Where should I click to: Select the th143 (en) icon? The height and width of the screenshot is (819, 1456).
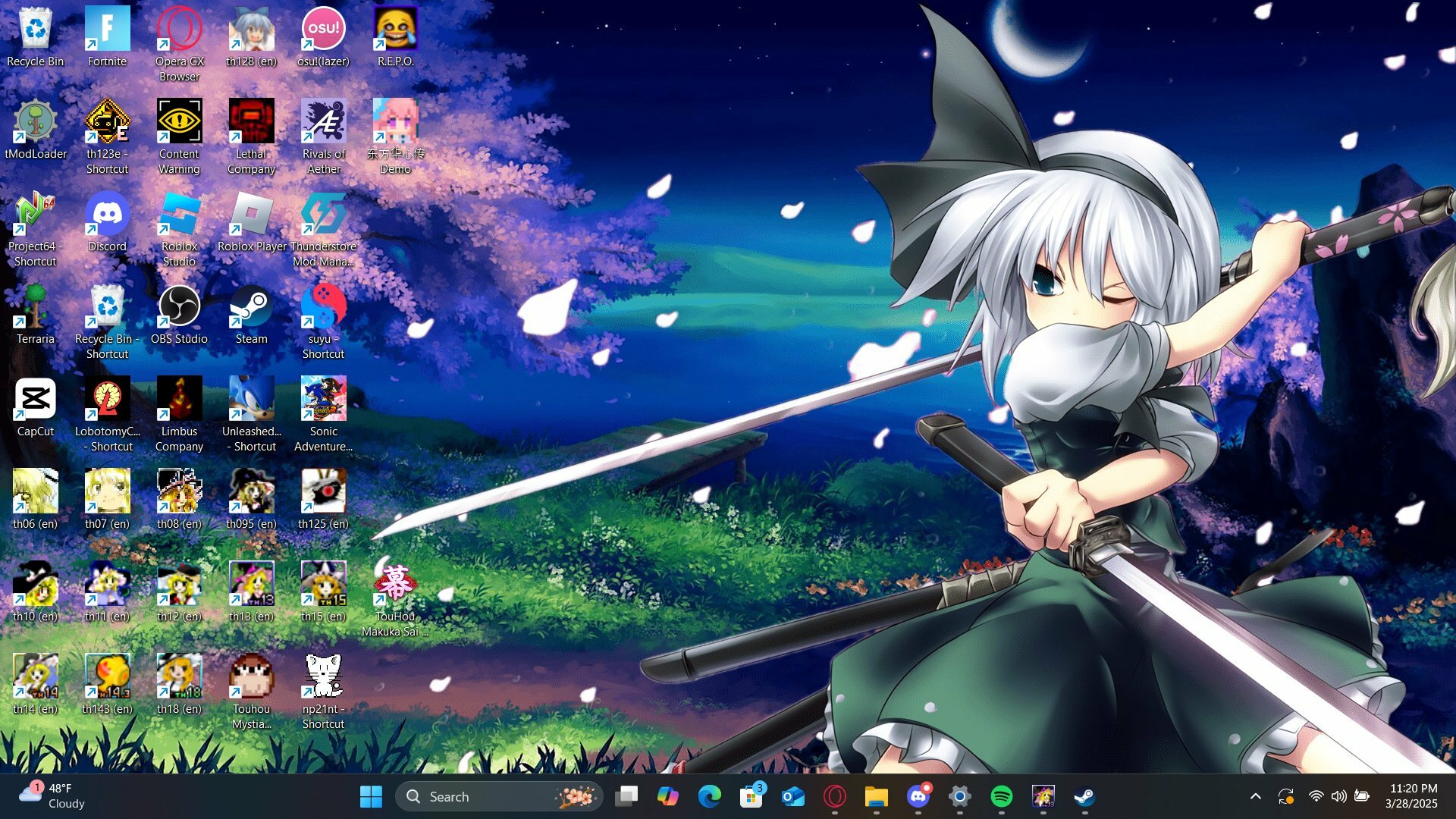click(x=107, y=684)
